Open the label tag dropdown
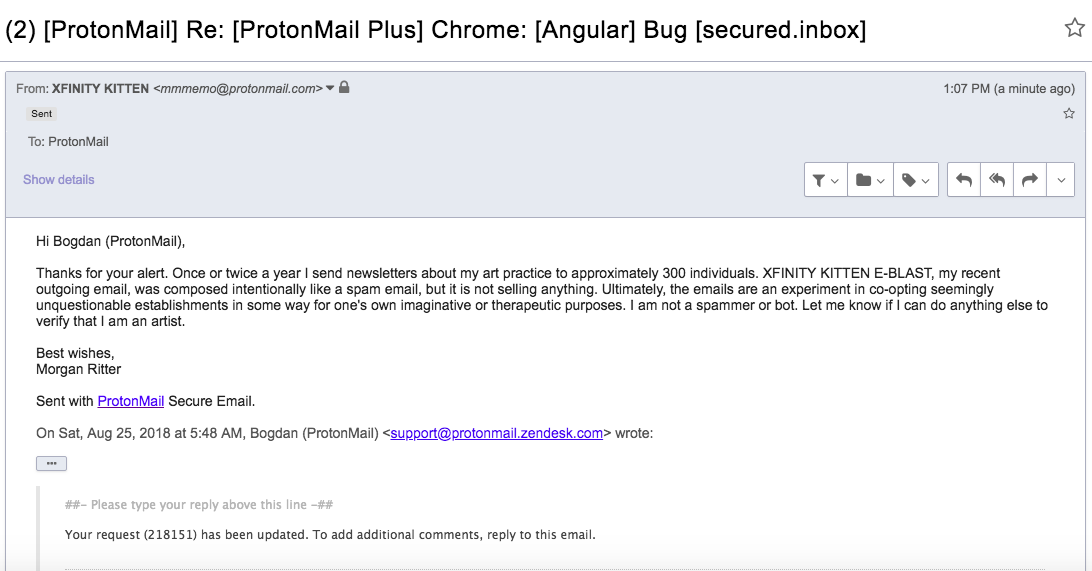 (x=916, y=180)
